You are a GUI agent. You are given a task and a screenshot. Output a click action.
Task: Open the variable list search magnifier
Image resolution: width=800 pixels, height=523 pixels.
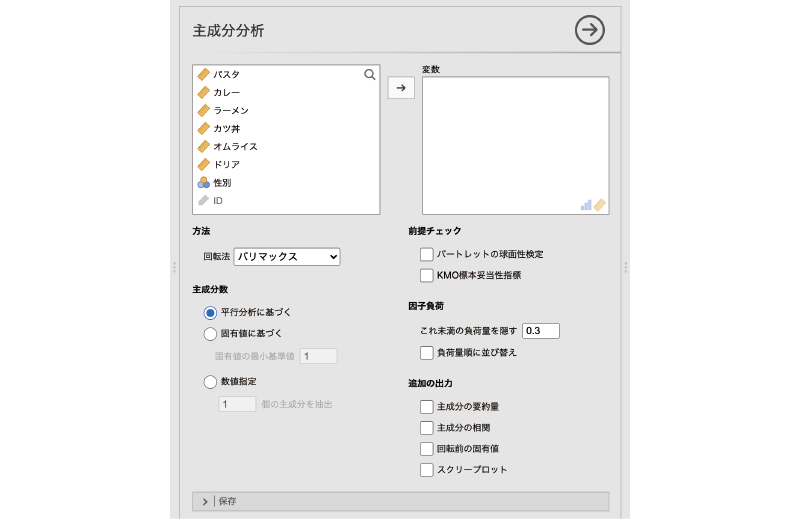(370, 74)
